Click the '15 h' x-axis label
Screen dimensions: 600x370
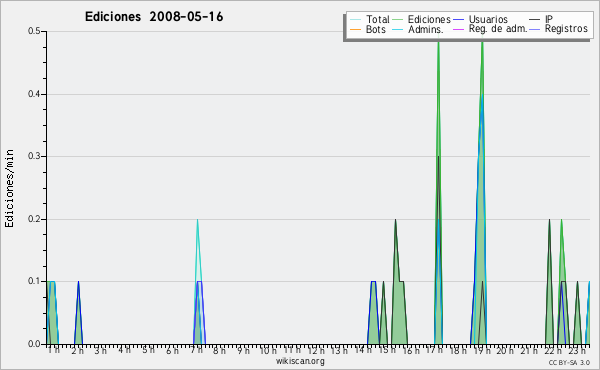[387, 350]
